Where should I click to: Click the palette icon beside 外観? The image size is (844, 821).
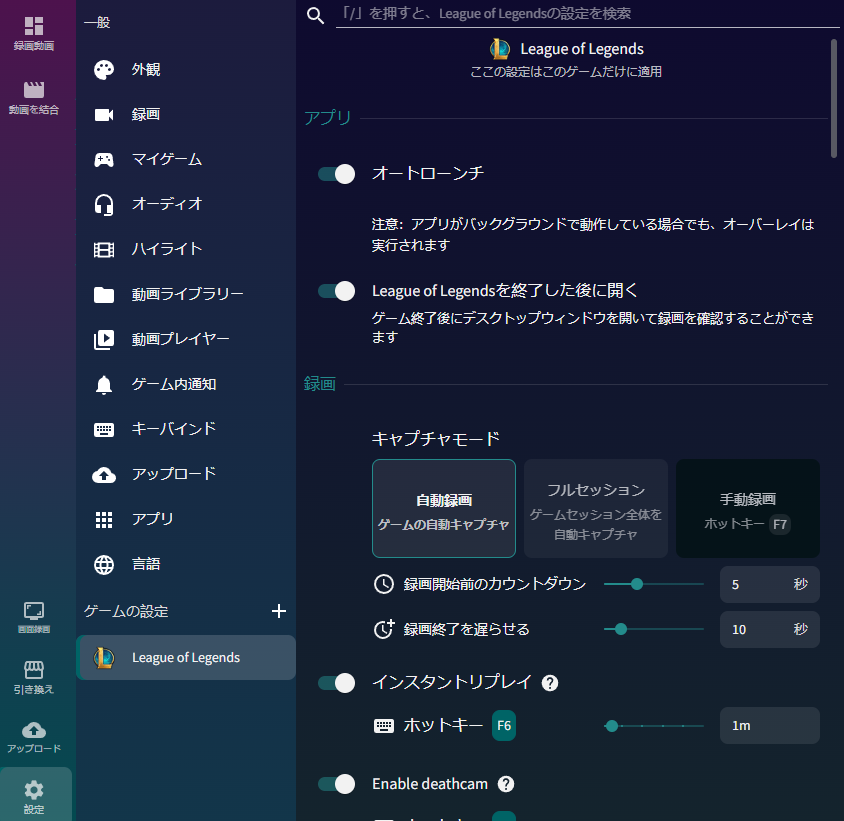pos(104,69)
